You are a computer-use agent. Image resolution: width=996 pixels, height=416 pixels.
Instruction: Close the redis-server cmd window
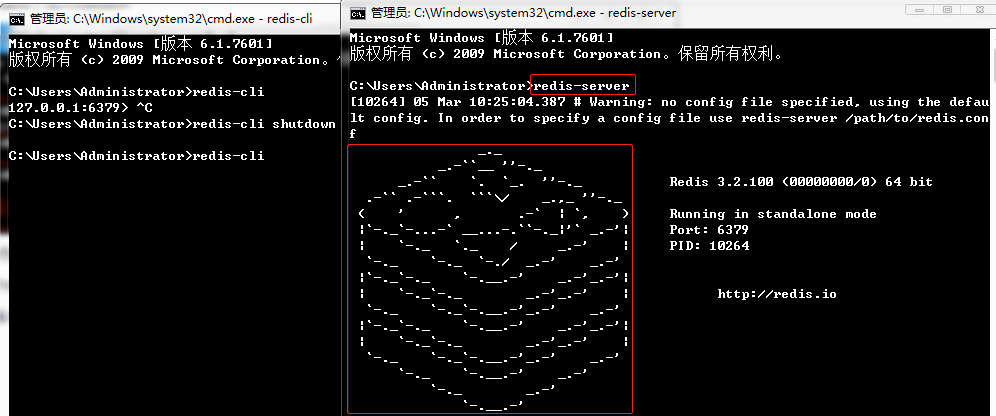coord(979,10)
